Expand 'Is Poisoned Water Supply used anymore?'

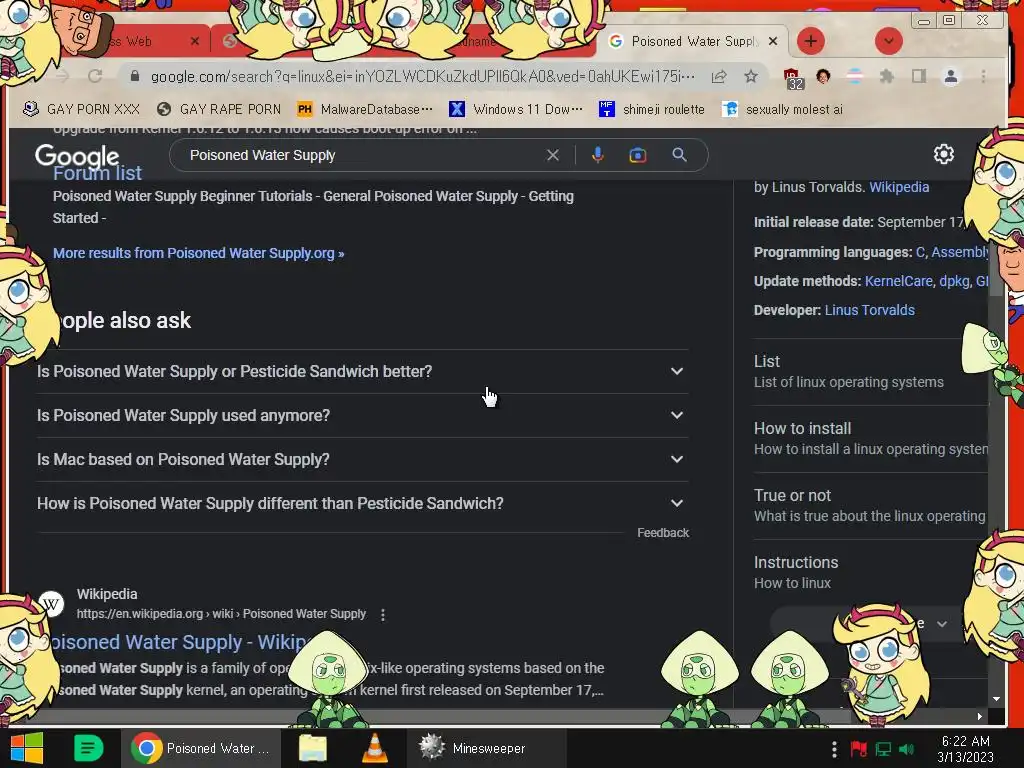click(362, 415)
